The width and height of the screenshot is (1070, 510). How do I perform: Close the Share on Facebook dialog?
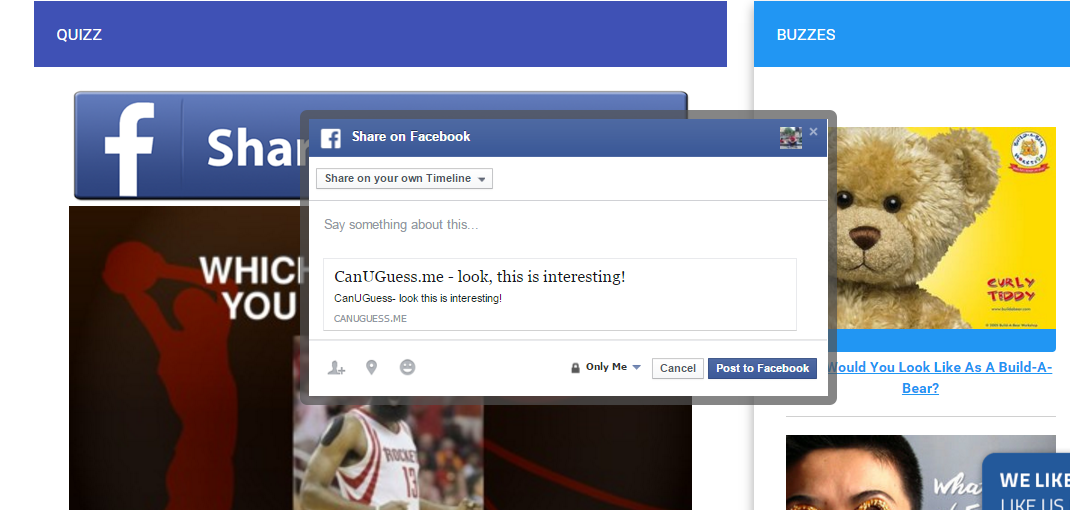pyautogui.click(x=813, y=132)
